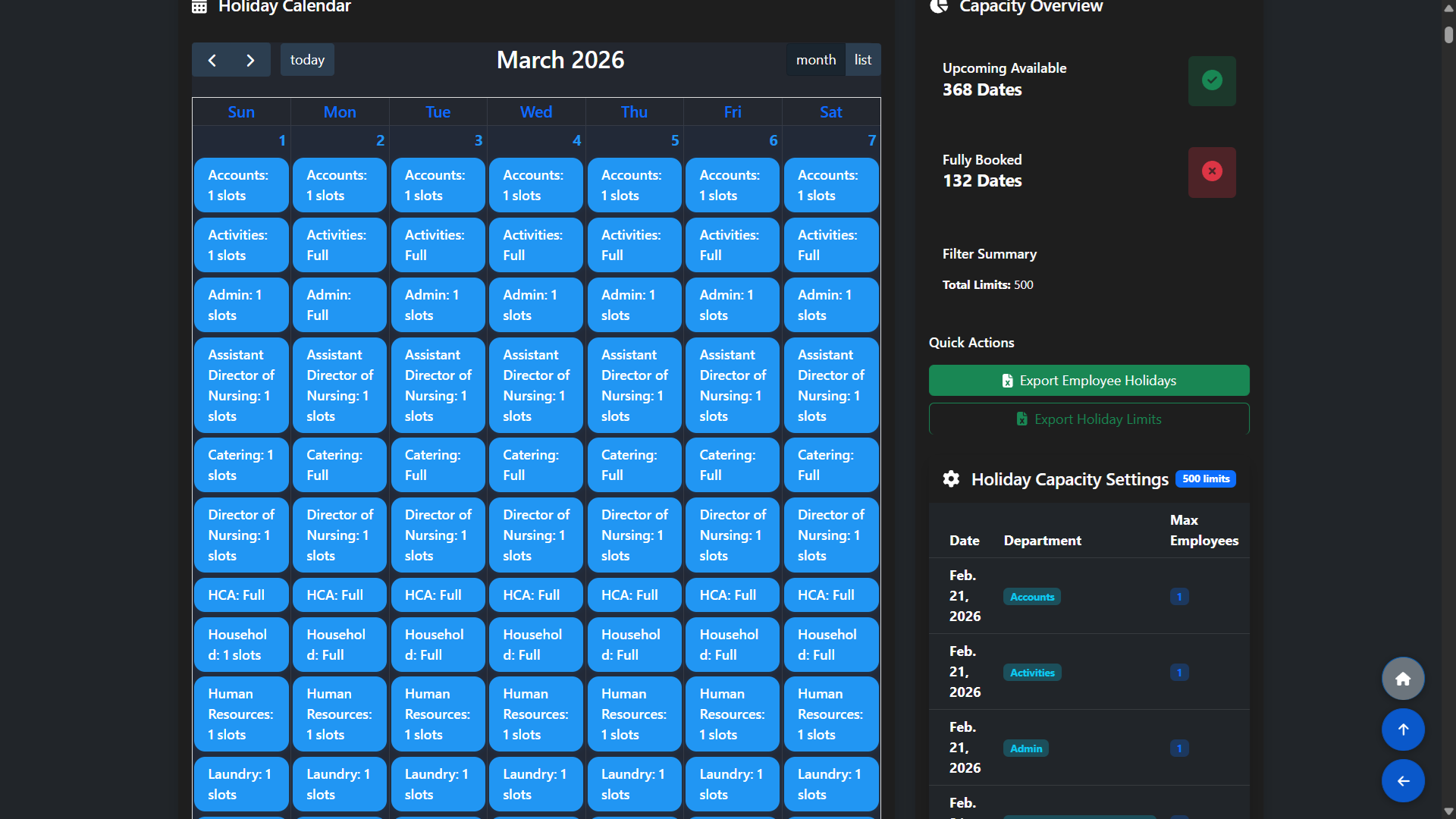
Task: Select Catering: Full on March 4
Action: (x=535, y=465)
